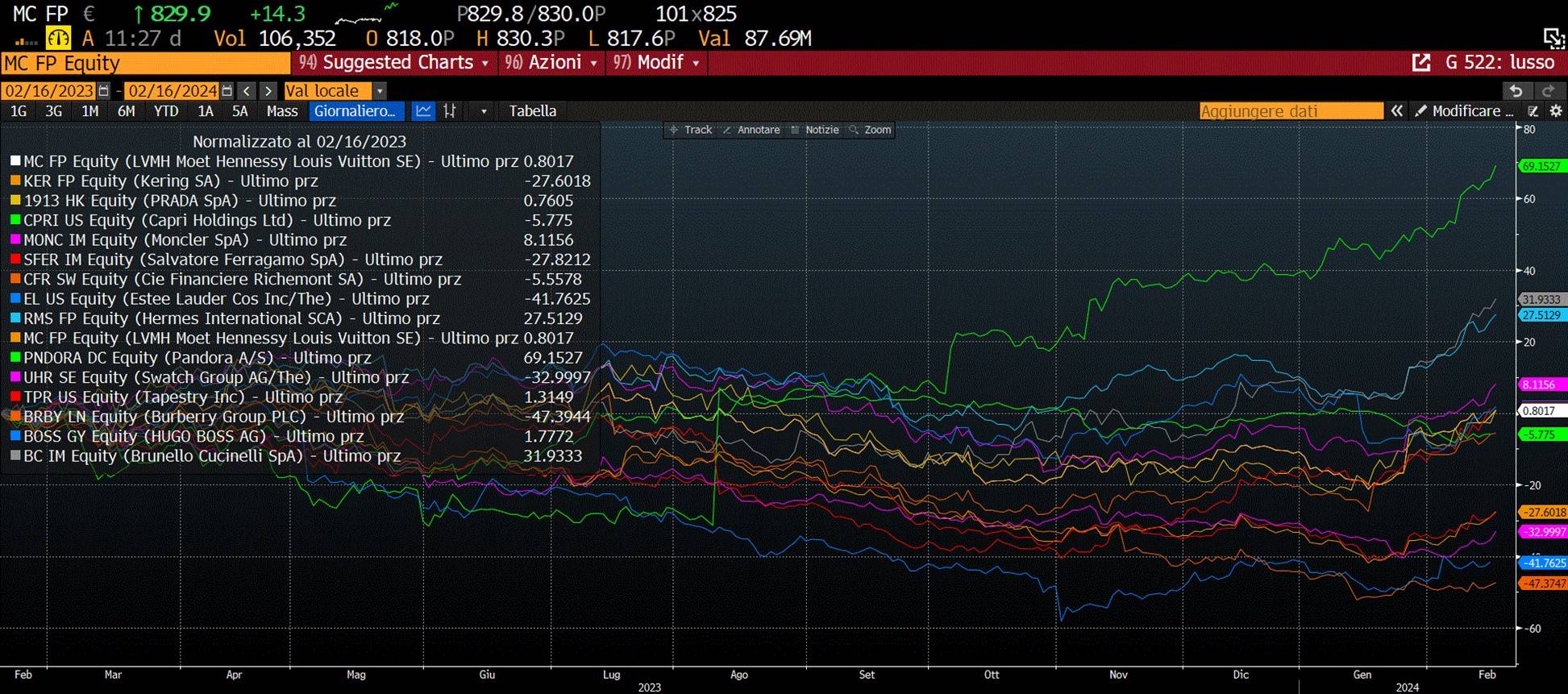Select the bar/candle chart type icon
Viewport: 1568px width, 694px height.
click(x=450, y=111)
